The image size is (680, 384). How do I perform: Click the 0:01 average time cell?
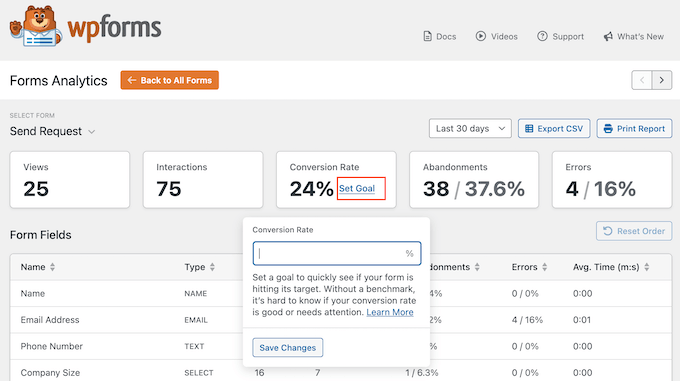point(582,320)
